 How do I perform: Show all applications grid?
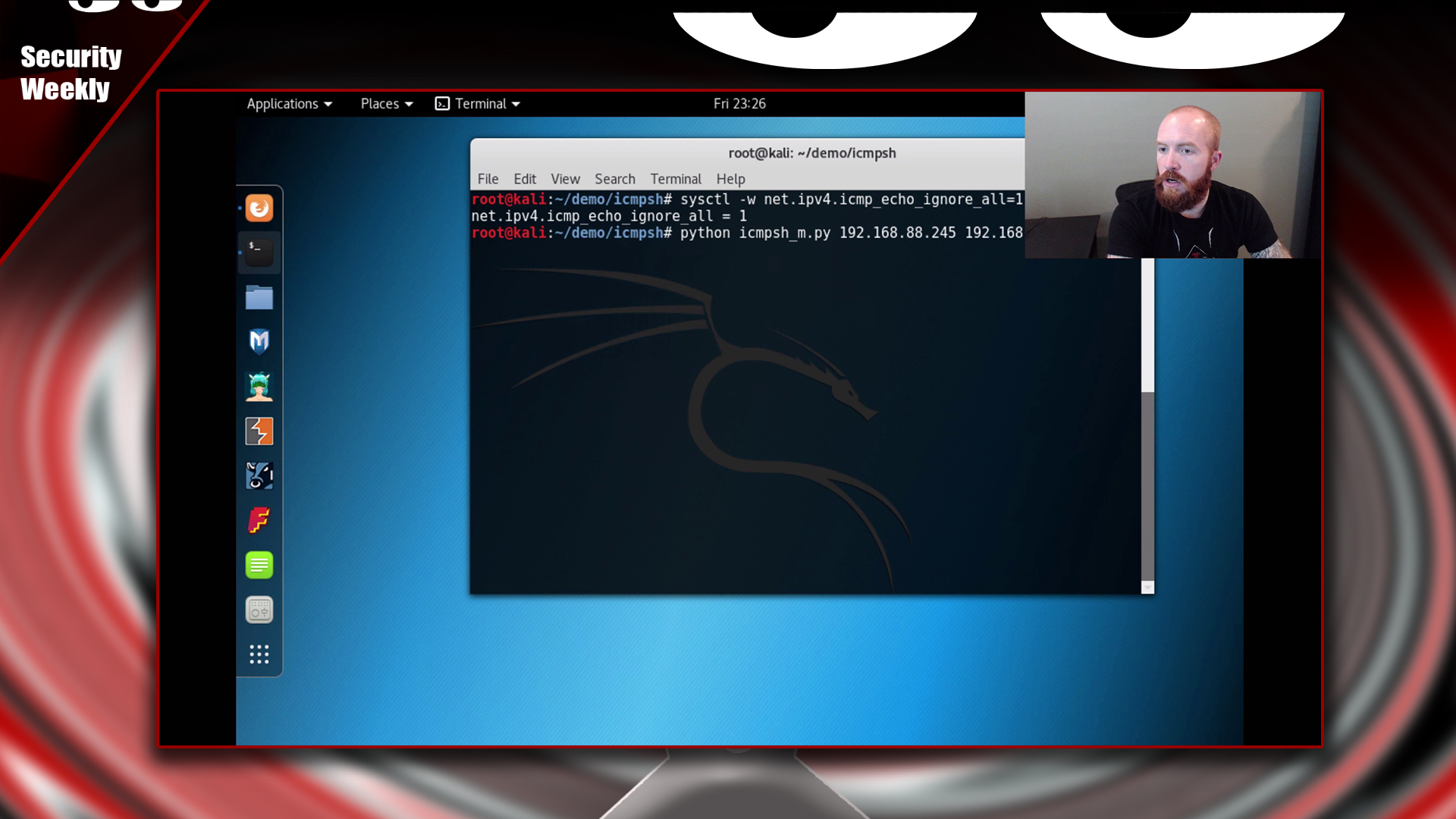[259, 654]
